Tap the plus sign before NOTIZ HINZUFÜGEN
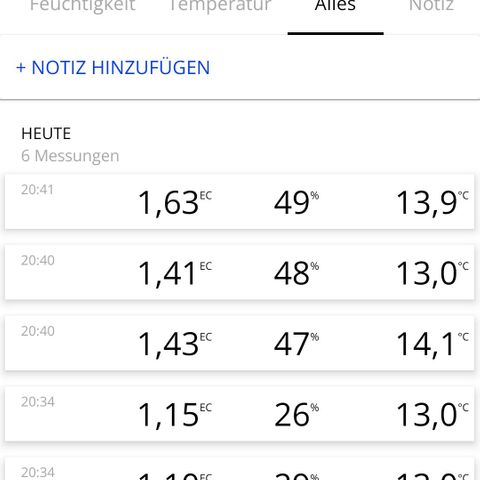 click(x=21, y=68)
